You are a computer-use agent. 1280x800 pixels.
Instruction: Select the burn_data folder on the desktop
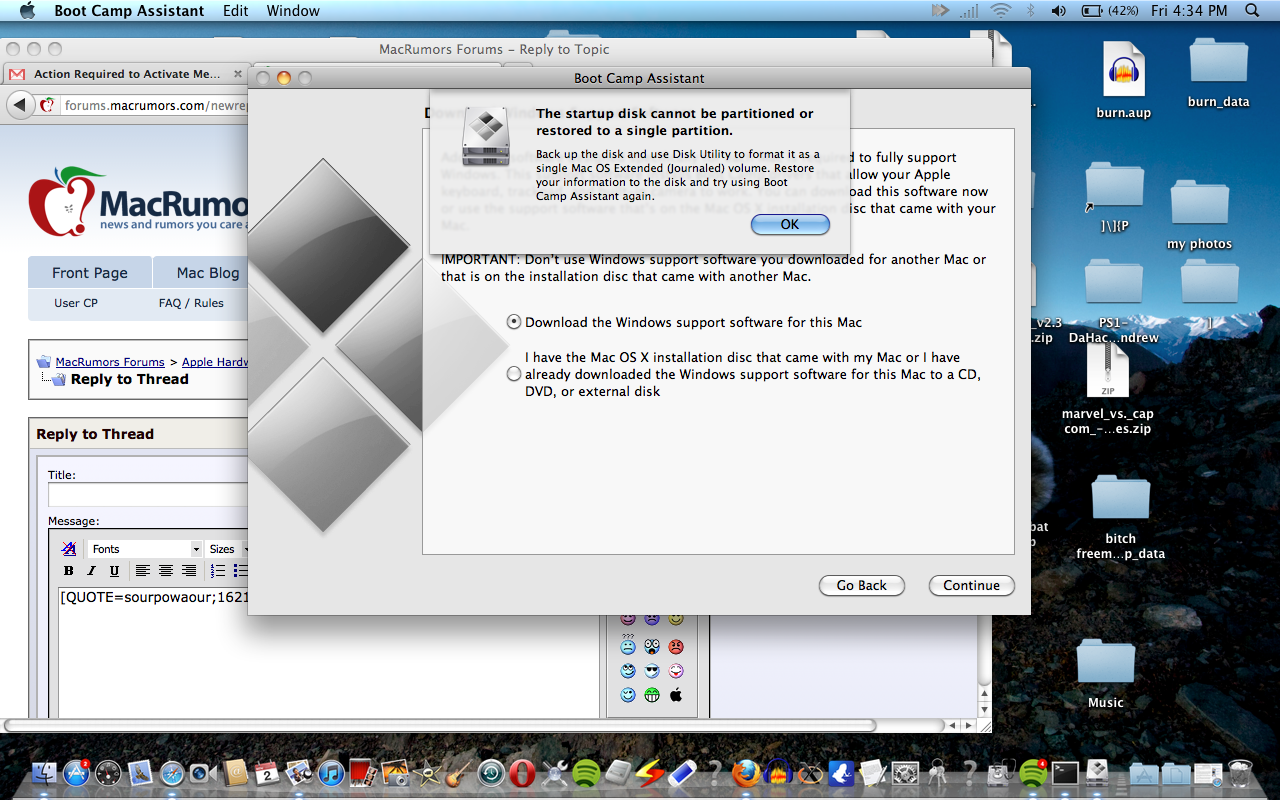[x=1218, y=72]
